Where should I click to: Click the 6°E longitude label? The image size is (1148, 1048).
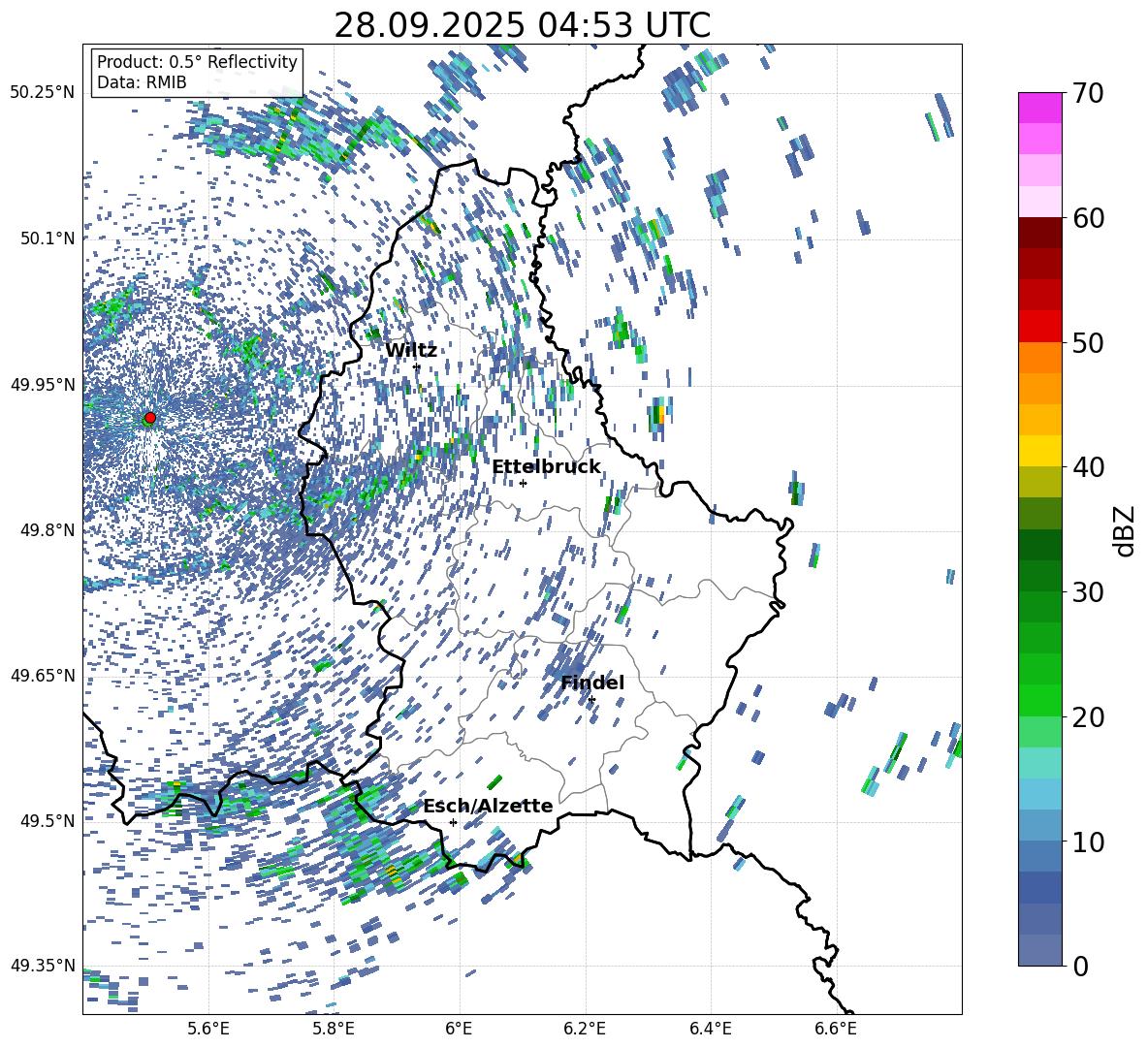tap(459, 1029)
